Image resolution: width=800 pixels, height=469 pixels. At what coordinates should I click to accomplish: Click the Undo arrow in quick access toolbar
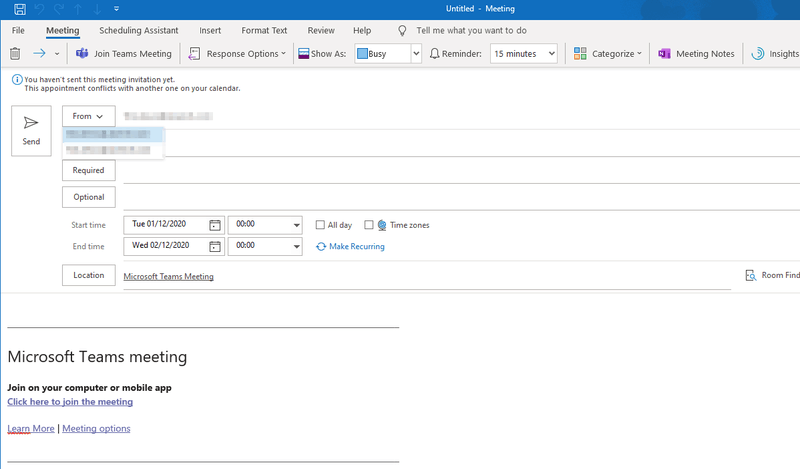(40, 9)
